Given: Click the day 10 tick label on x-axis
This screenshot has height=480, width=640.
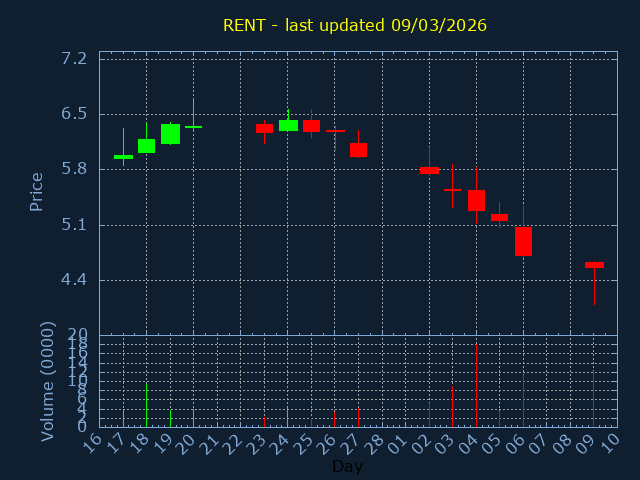Looking at the screenshot, I should pyautogui.click(x=609, y=443).
